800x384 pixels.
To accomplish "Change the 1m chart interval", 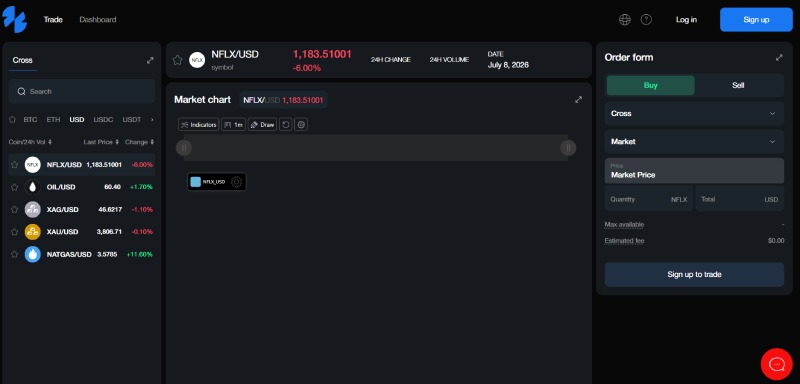I will (233, 124).
